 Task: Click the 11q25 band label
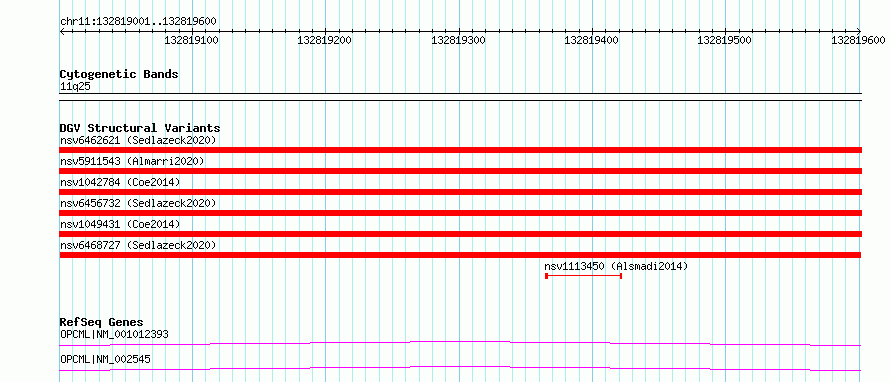[75, 87]
